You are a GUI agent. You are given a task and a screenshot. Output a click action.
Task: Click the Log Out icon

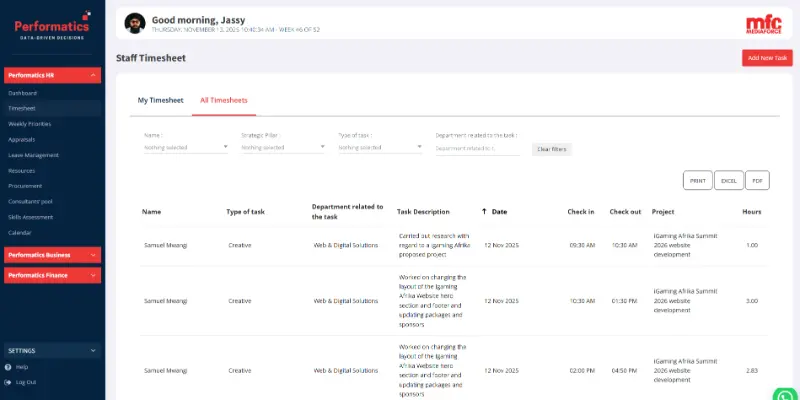tap(8, 382)
